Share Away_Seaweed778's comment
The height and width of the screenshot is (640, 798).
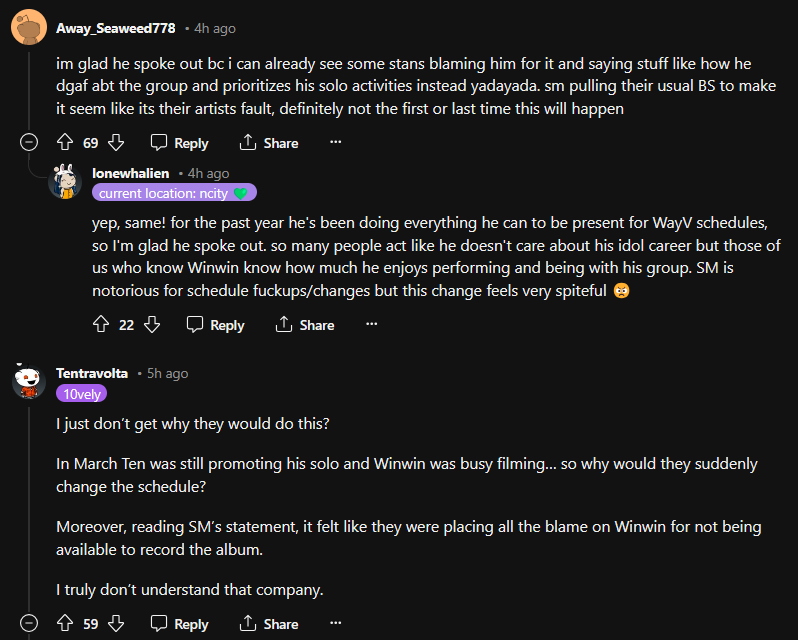(269, 143)
